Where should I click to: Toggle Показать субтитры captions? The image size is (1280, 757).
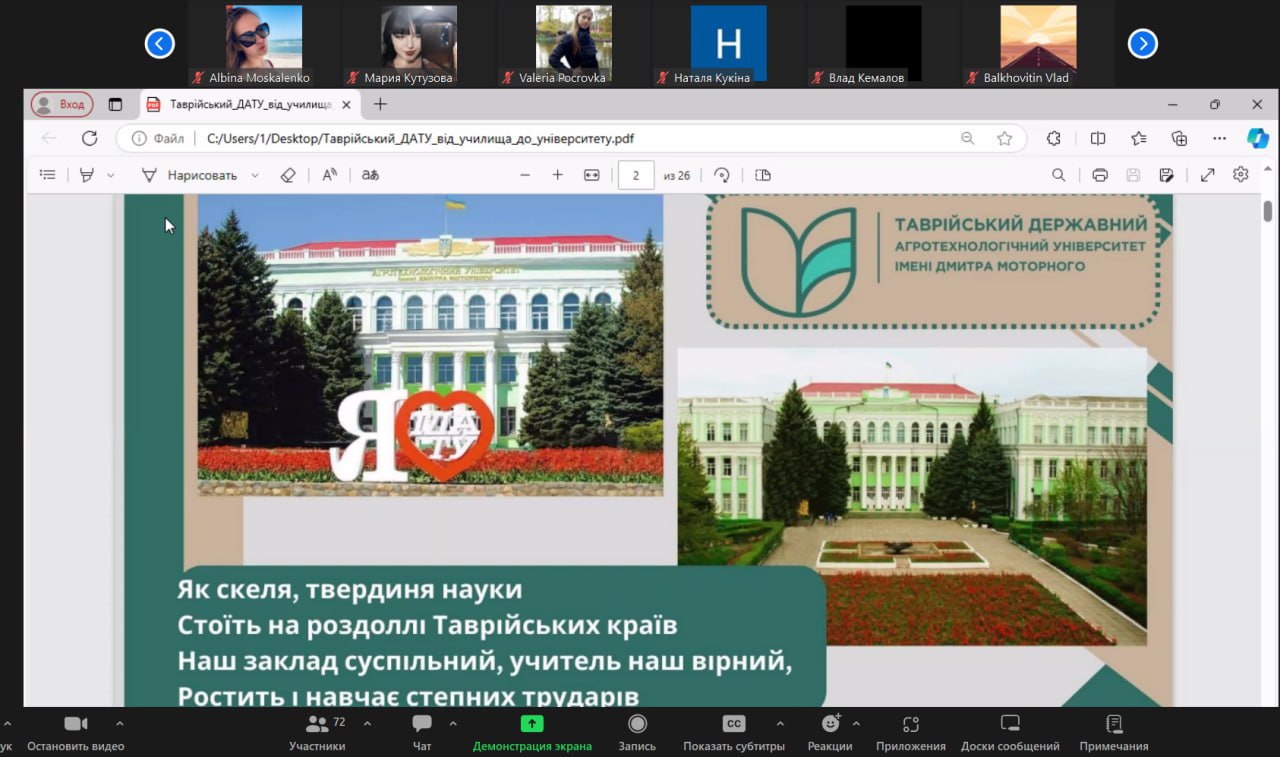(734, 732)
